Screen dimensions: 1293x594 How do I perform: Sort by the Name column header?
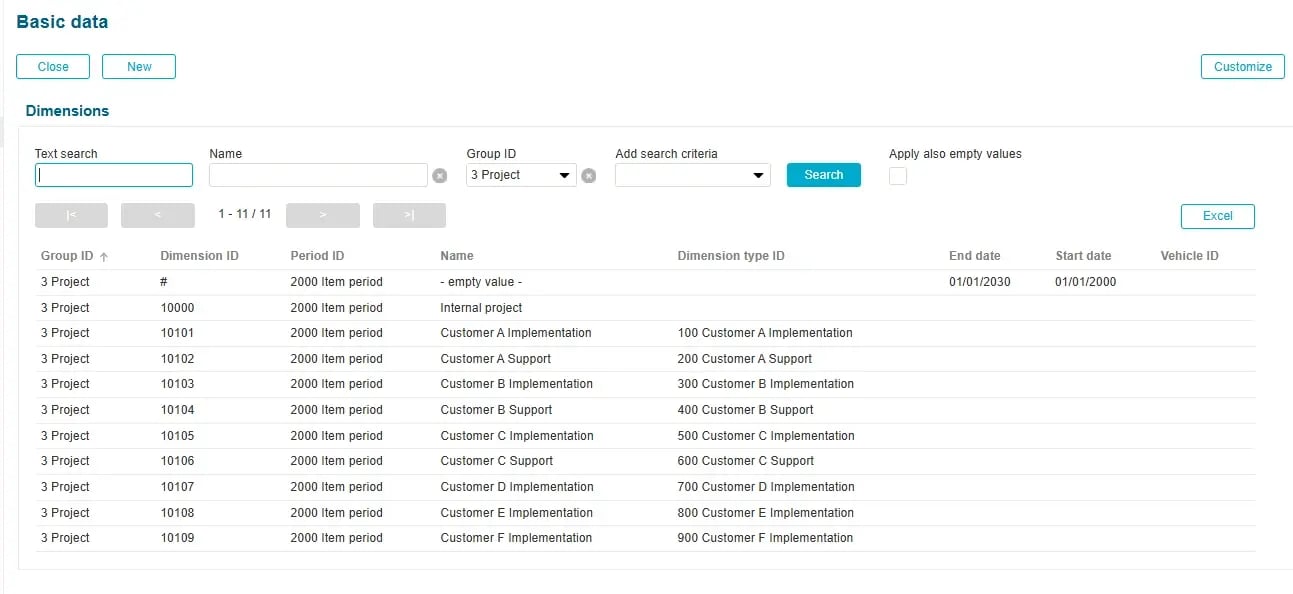(x=456, y=256)
